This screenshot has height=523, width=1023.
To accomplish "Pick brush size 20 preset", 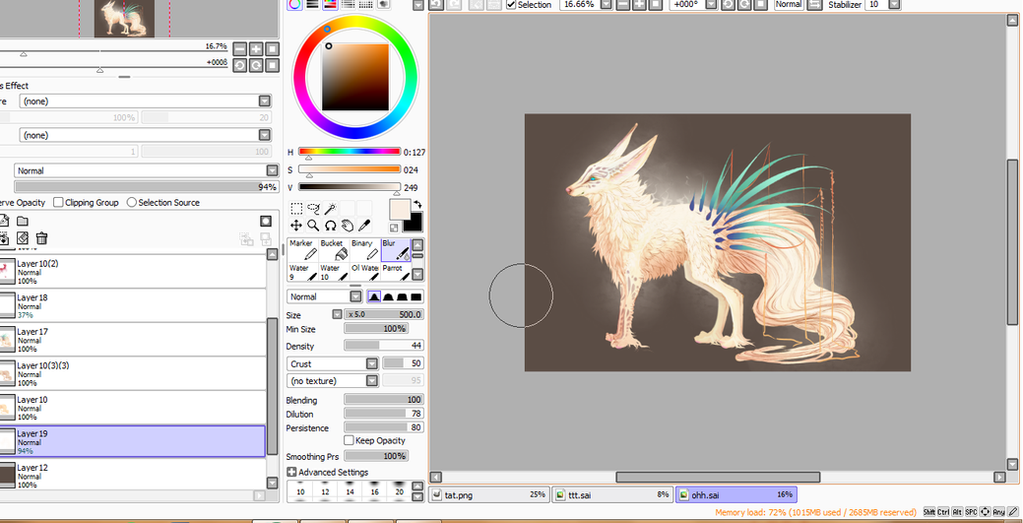I will click(x=399, y=492).
